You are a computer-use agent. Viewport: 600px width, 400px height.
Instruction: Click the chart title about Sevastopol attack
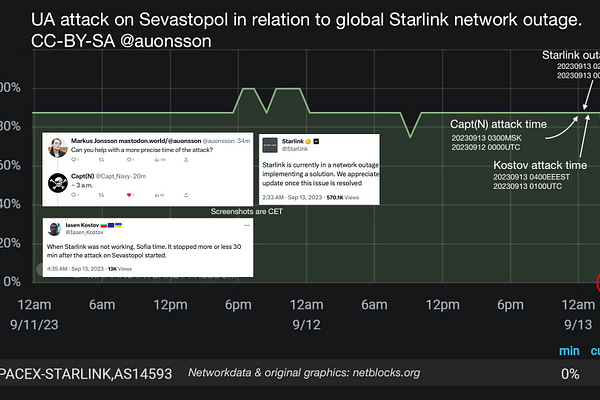tap(306, 20)
